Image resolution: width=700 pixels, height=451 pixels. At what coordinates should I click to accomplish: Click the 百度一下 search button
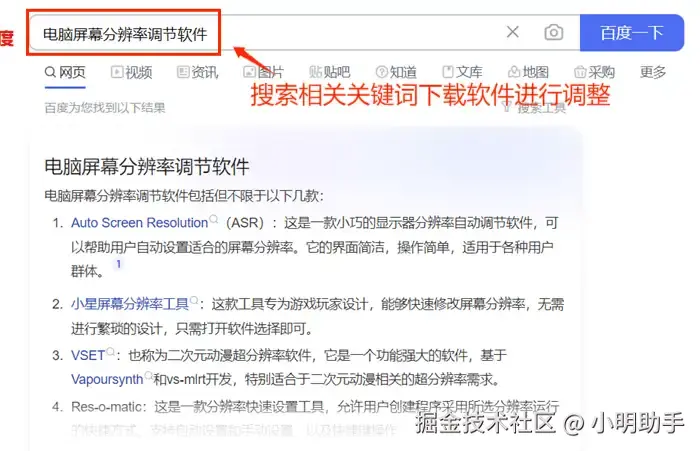point(632,33)
